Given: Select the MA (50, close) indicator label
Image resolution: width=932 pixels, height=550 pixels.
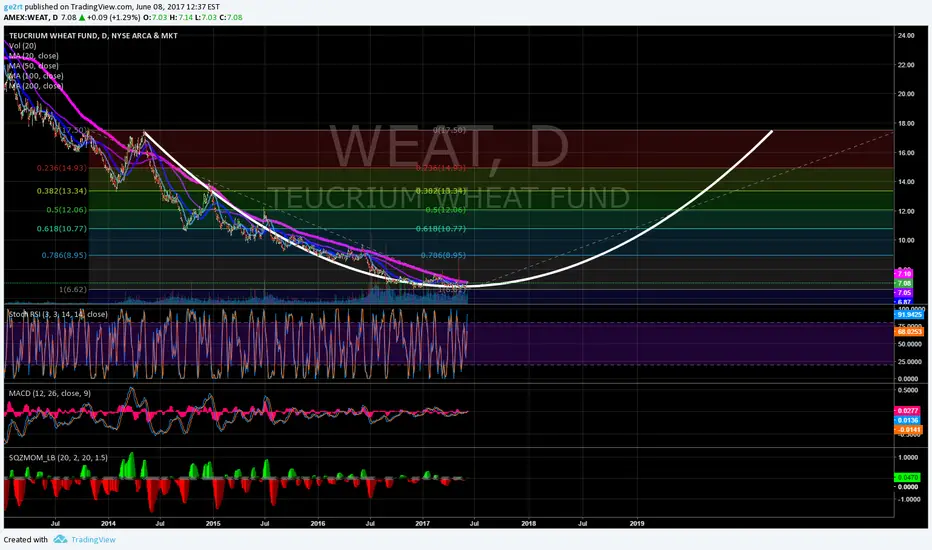Looking at the screenshot, I should pyautogui.click(x=34, y=66).
